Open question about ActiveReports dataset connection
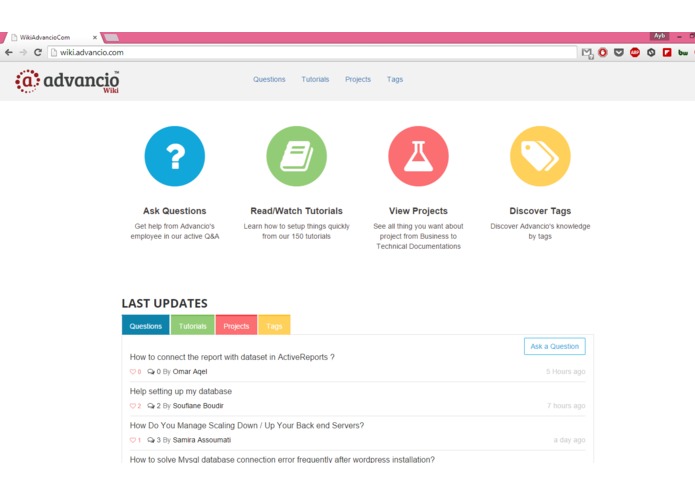 (232, 357)
